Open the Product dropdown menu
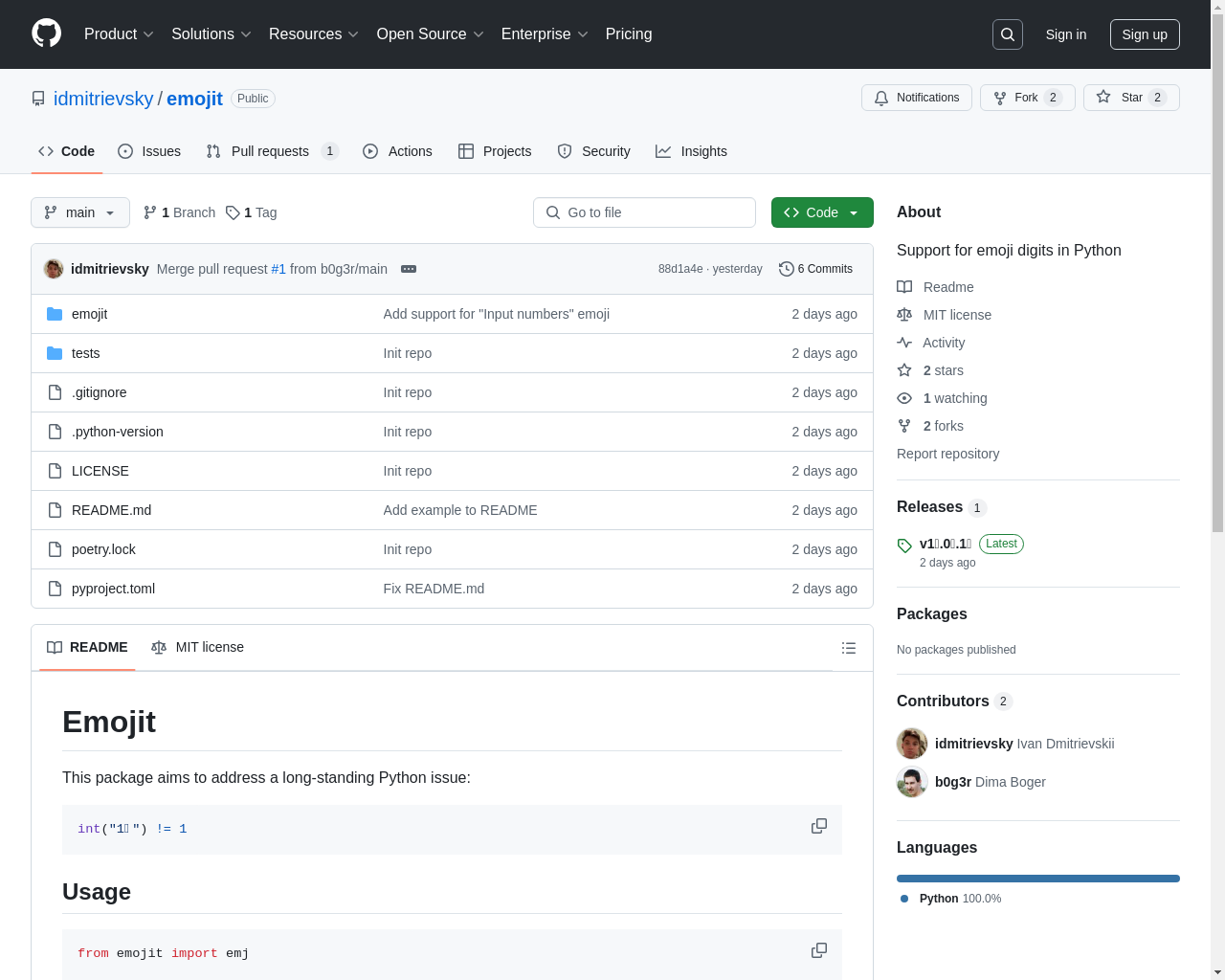This screenshot has width=1225, height=980. pos(119,34)
